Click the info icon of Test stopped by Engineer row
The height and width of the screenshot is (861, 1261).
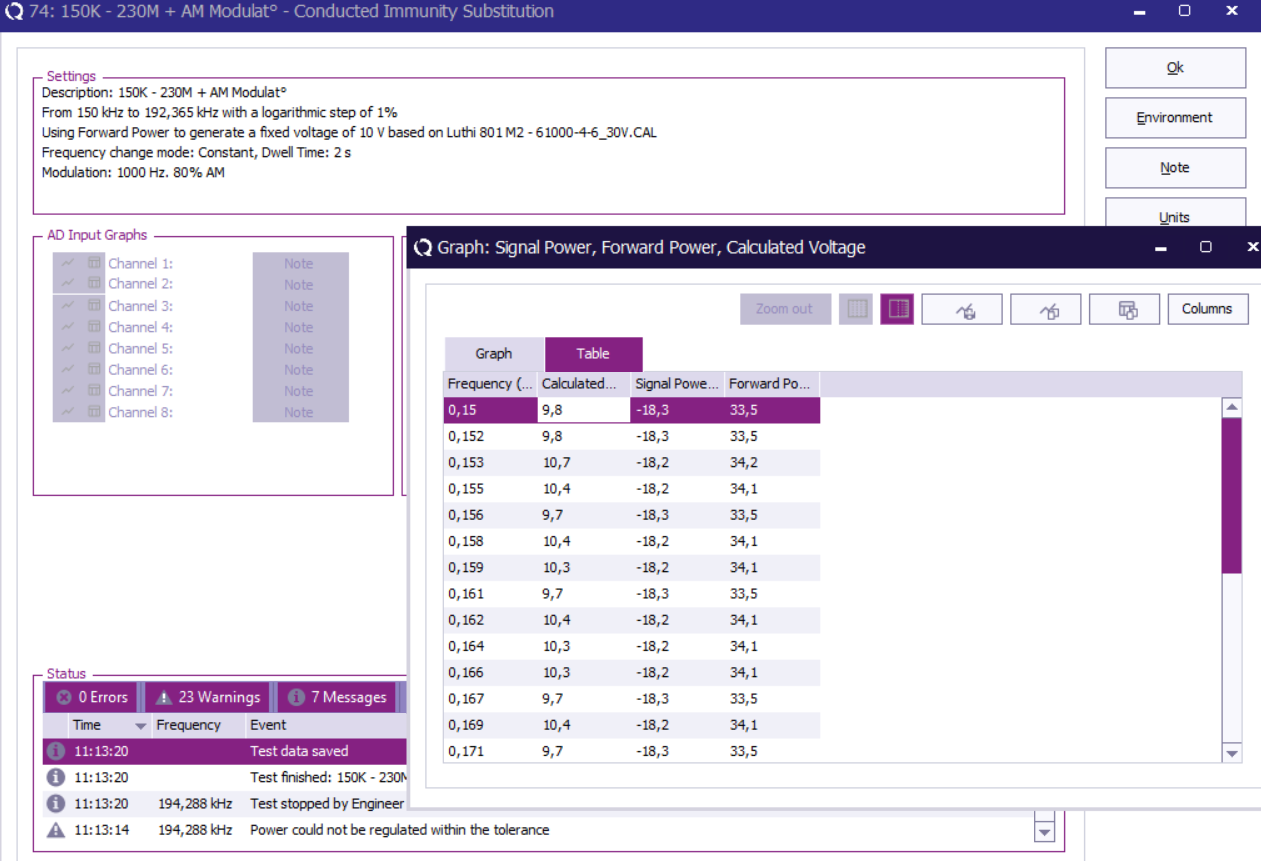coord(56,803)
